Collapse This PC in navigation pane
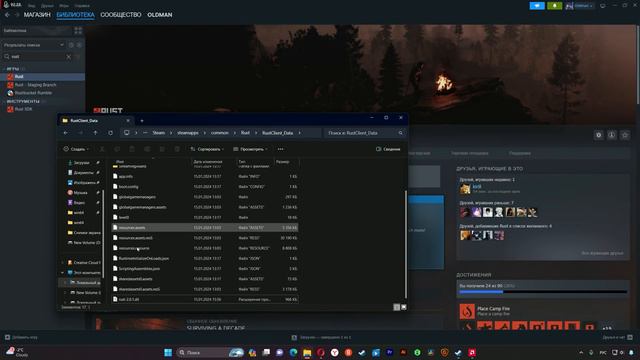 [62, 273]
